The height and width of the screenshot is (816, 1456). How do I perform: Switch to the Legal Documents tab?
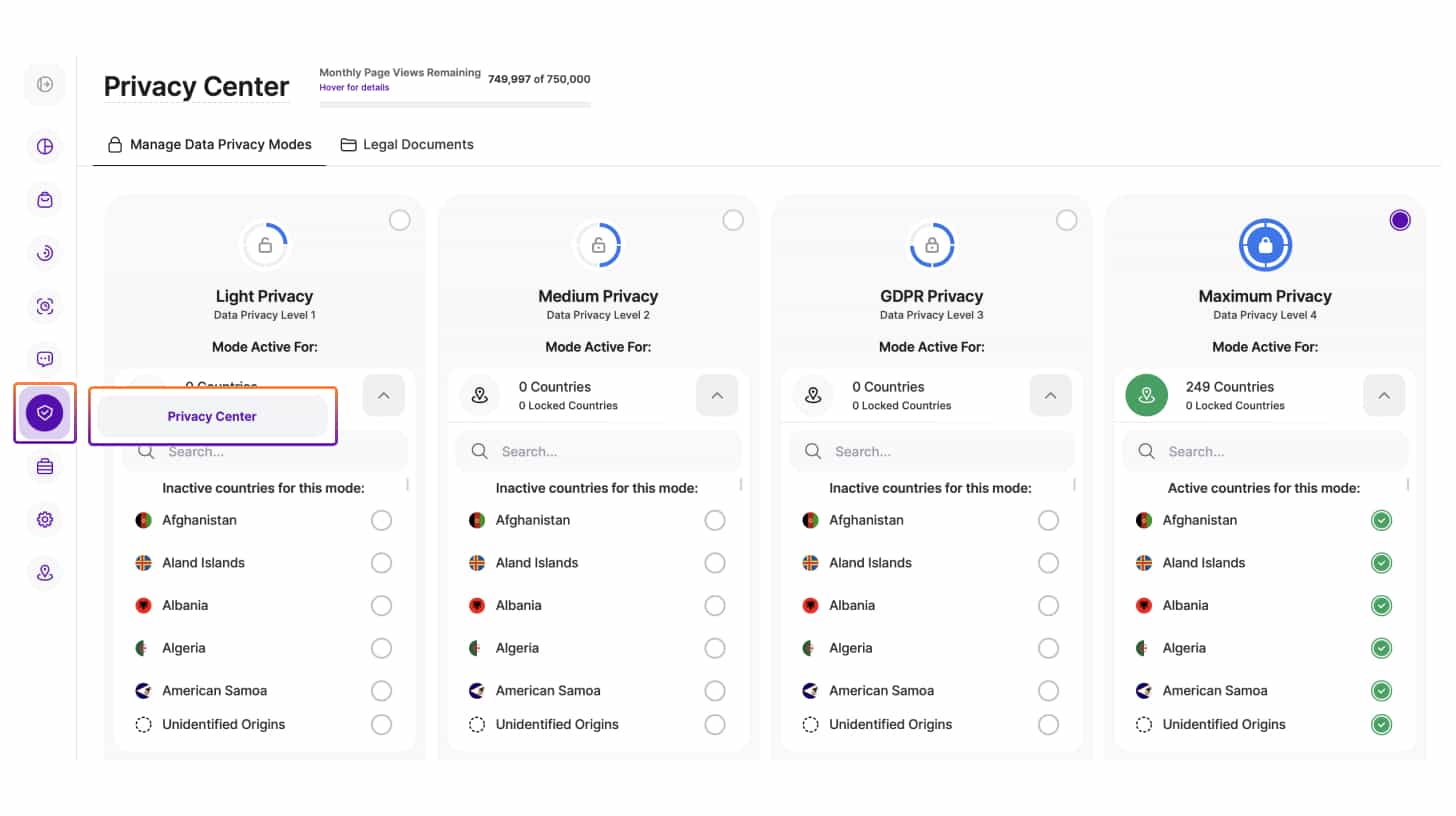pos(407,145)
